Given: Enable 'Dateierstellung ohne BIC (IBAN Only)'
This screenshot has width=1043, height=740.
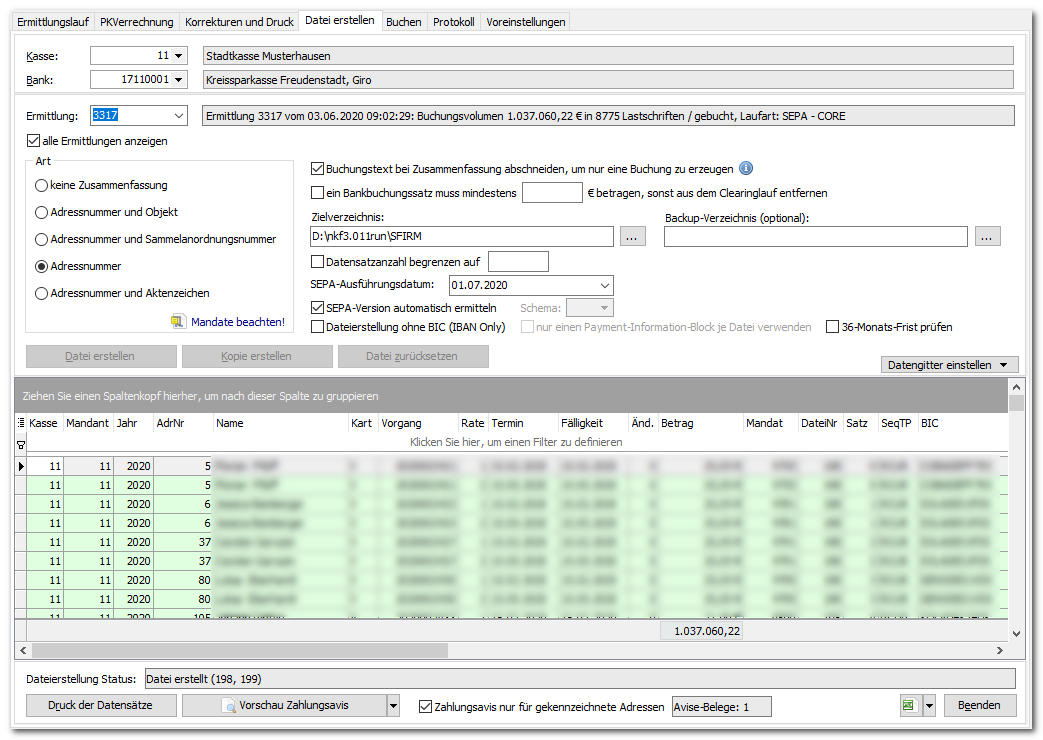Looking at the screenshot, I should coord(317,327).
